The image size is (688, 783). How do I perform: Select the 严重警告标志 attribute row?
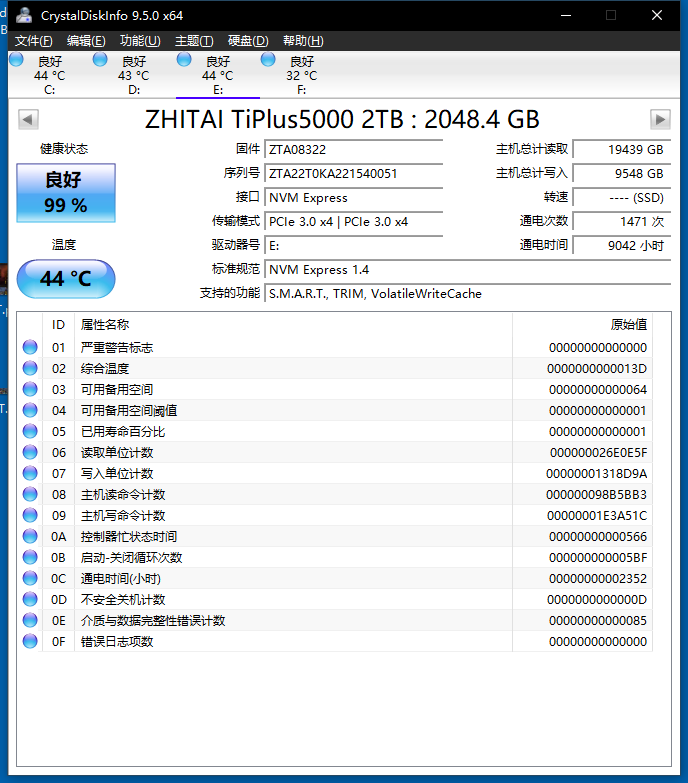click(x=335, y=347)
